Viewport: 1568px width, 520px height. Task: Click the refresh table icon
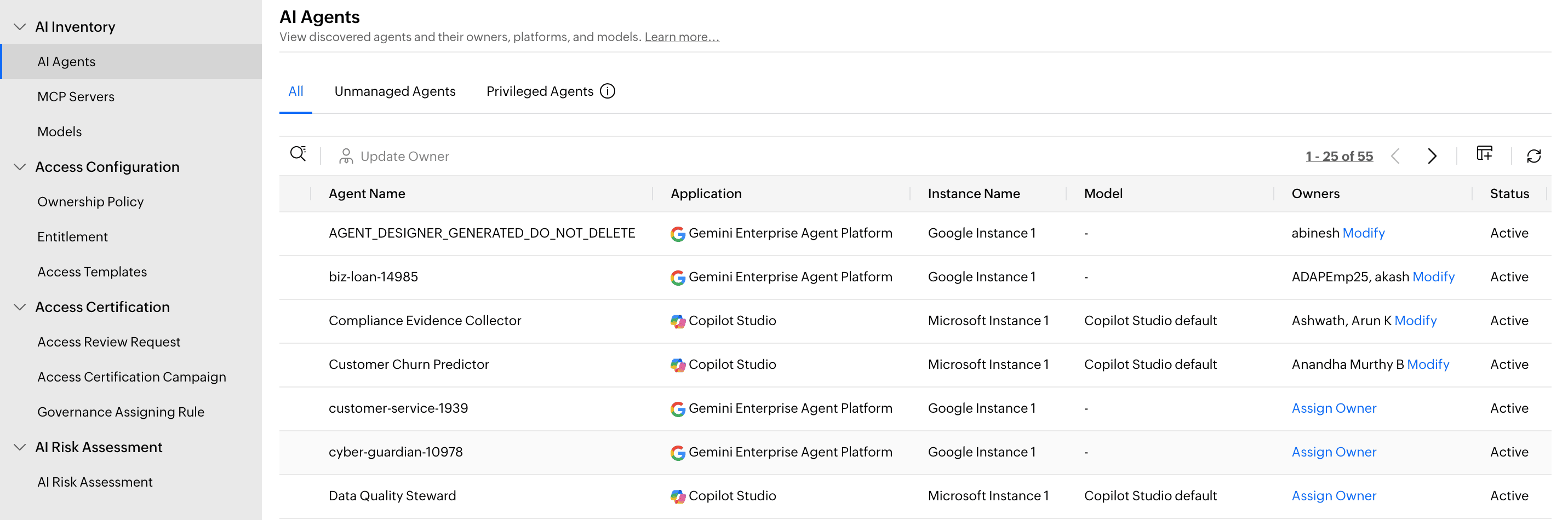pyautogui.click(x=1533, y=157)
